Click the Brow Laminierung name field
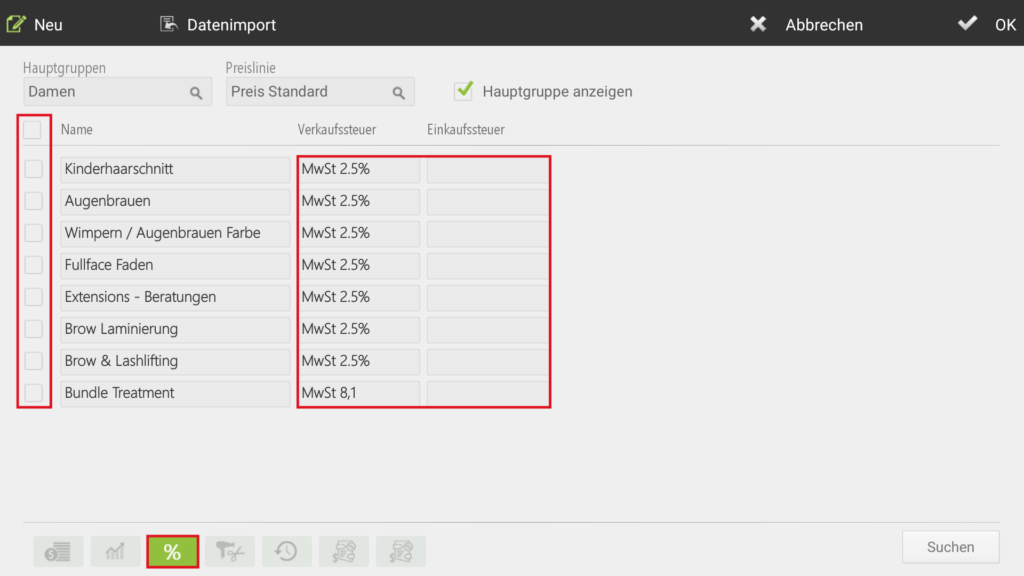Image resolution: width=1024 pixels, height=576 pixels. (175, 329)
